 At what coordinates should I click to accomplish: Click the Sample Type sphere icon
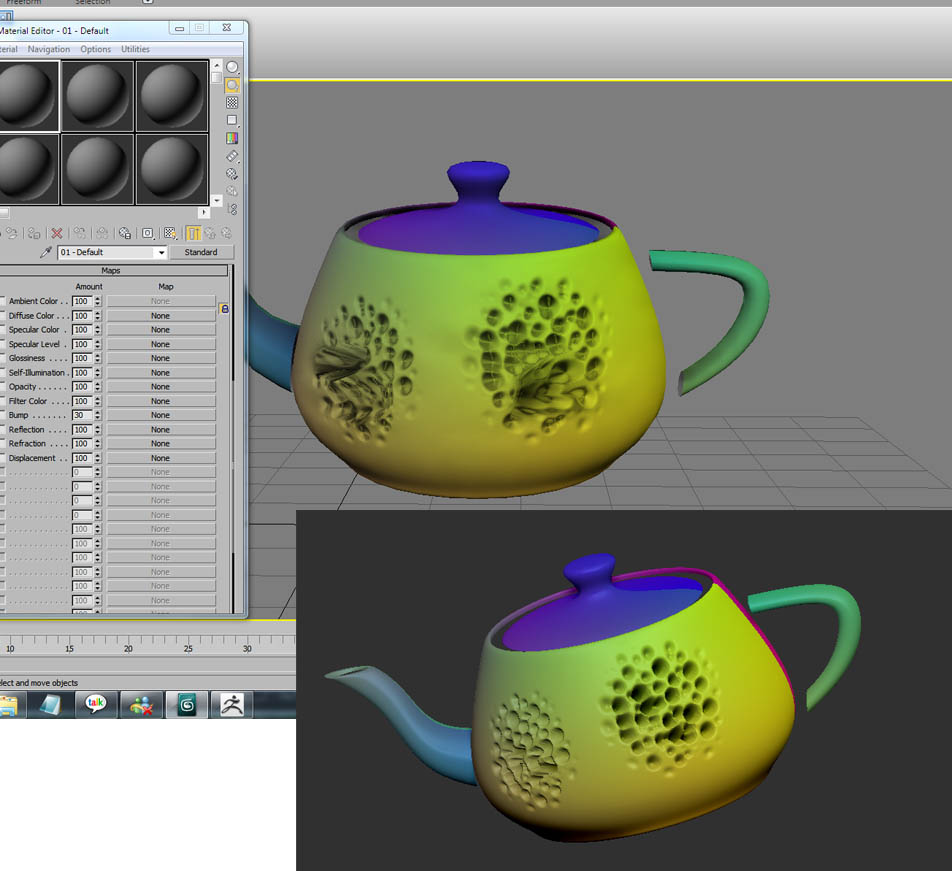point(232,68)
